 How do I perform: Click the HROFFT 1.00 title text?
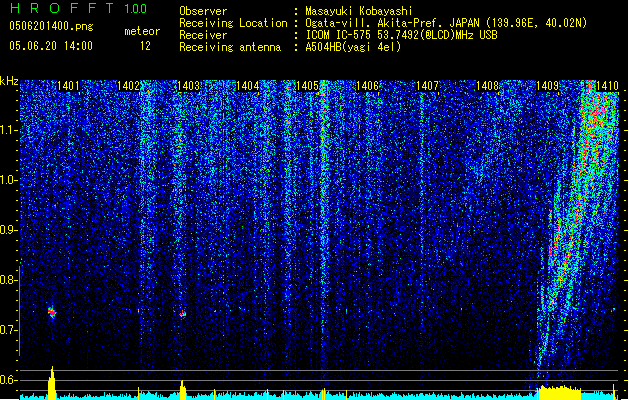(x=79, y=8)
